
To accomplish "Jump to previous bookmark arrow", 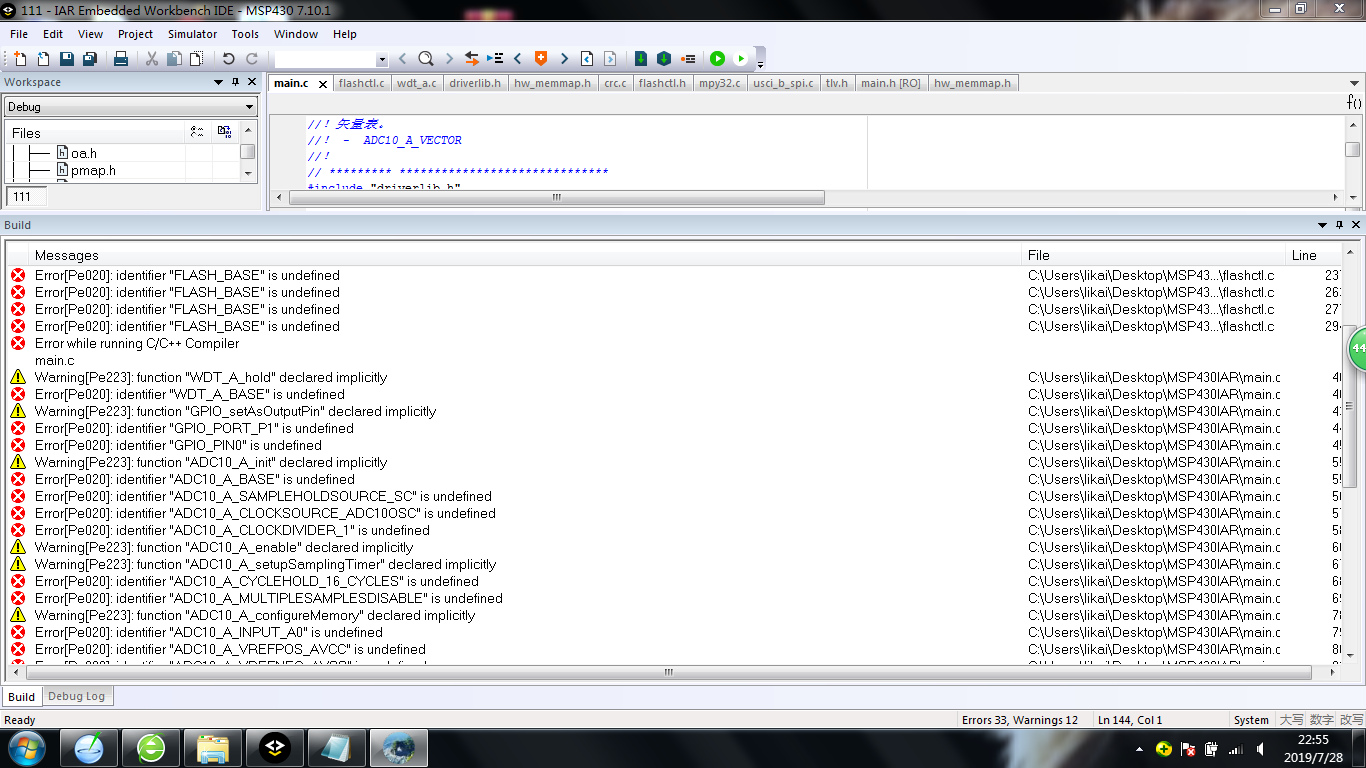I will coord(518,59).
